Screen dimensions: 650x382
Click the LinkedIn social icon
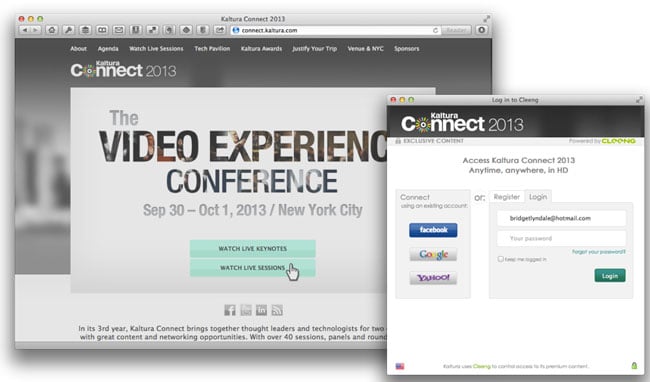click(x=261, y=310)
